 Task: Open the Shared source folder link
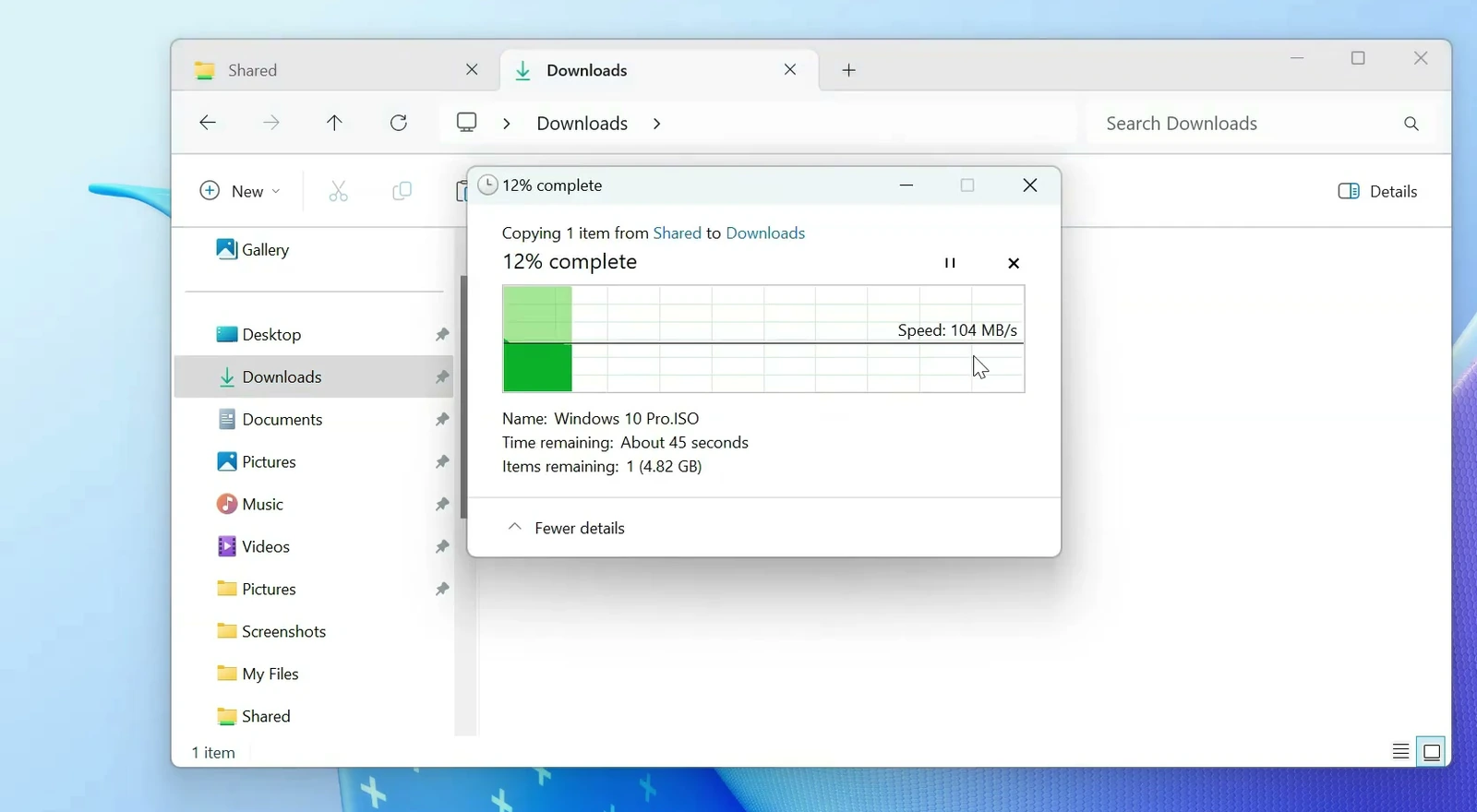[x=677, y=233]
